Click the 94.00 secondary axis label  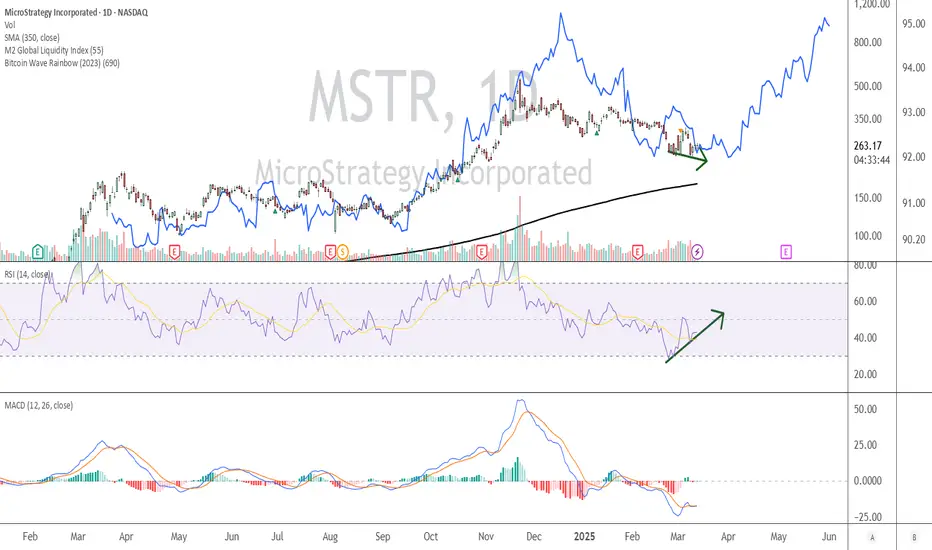914,68
